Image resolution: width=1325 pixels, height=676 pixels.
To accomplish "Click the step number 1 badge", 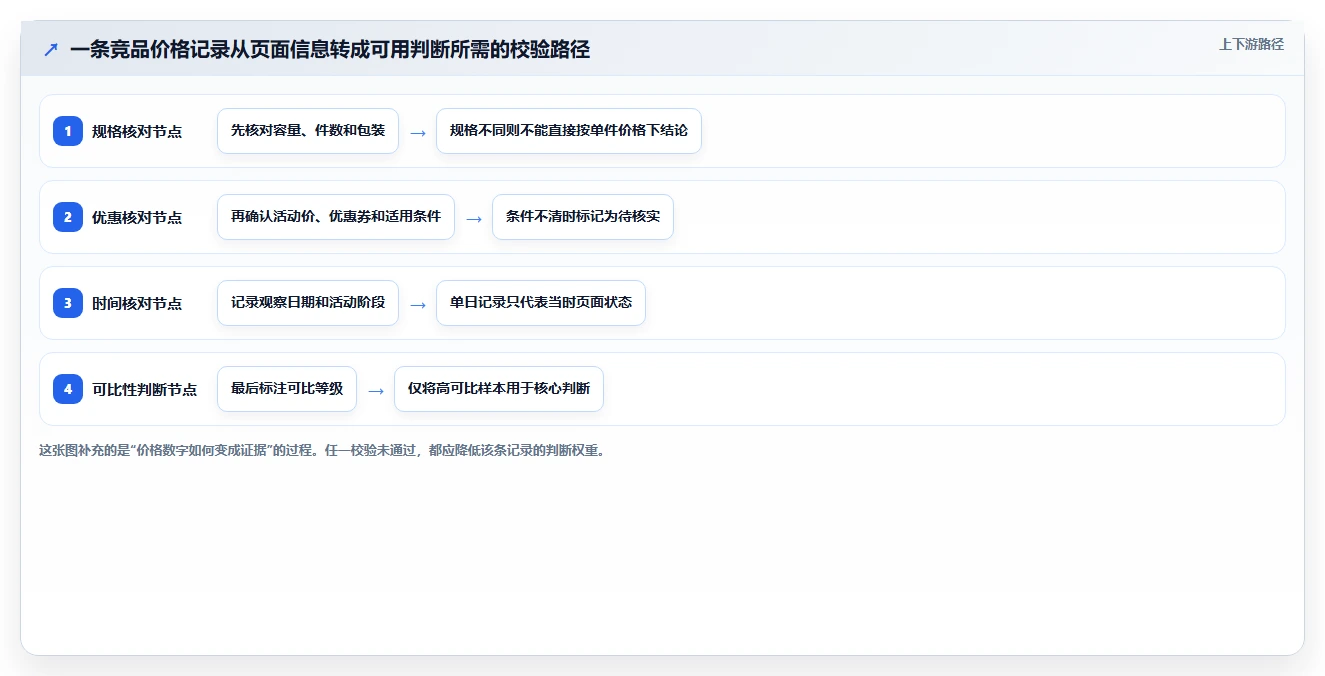I will tap(68, 131).
